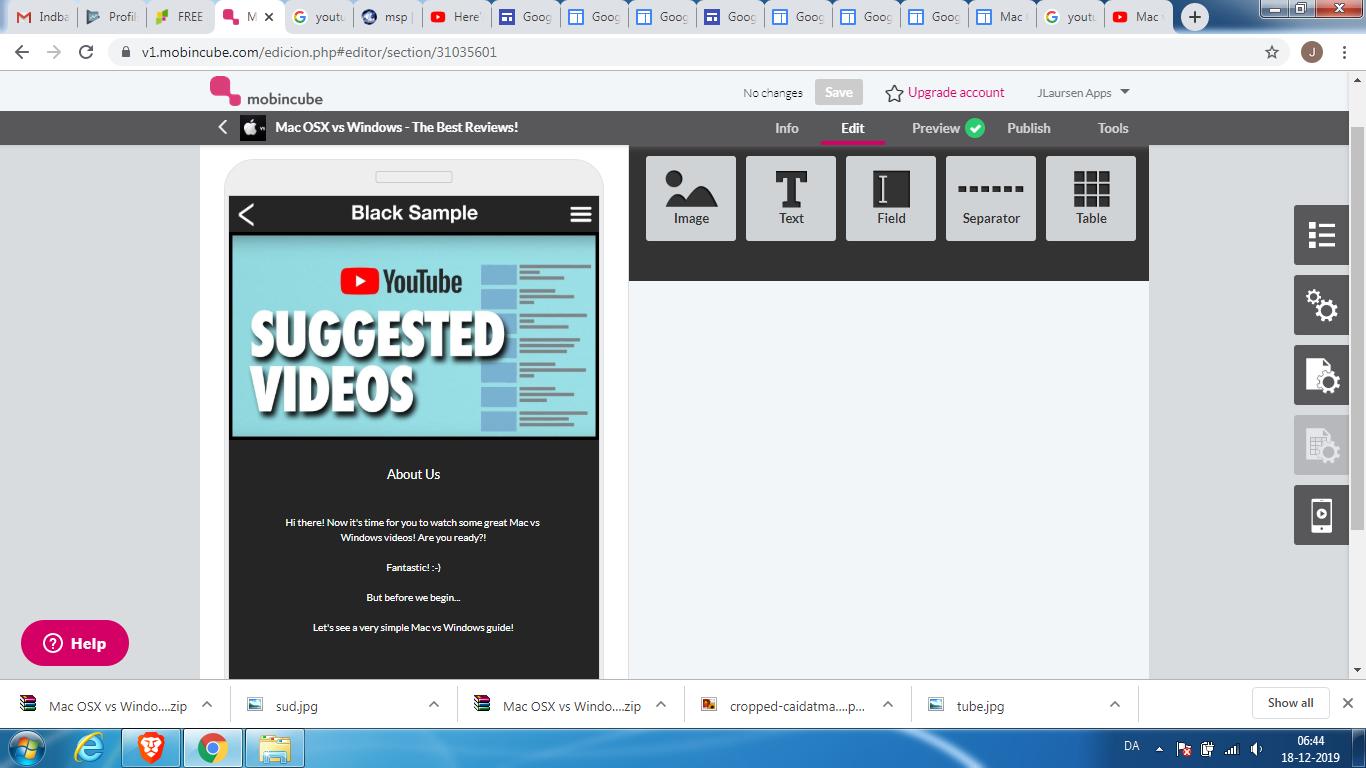Open the double-gears settings sidebar panel
1366x768 pixels.
pos(1321,305)
